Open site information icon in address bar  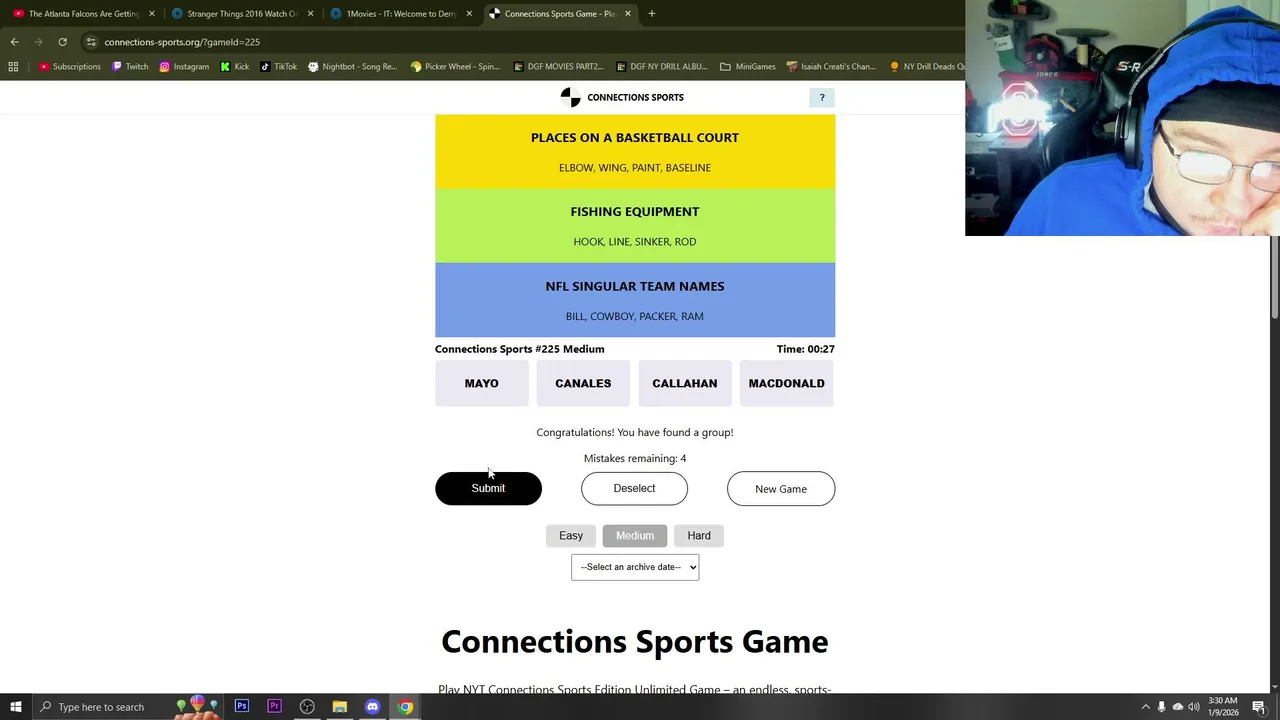pos(91,42)
